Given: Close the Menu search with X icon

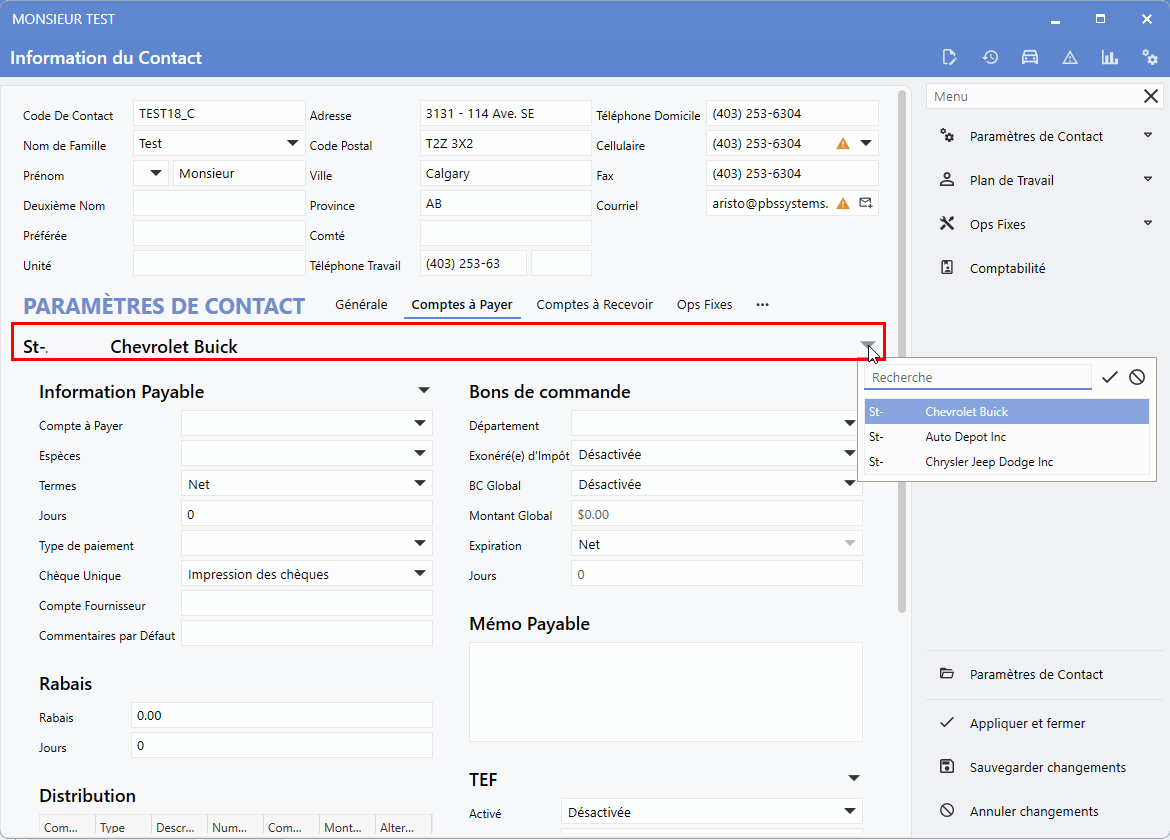Looking at the screenshot, I should pyautogui.click(x=1151, y=96).
